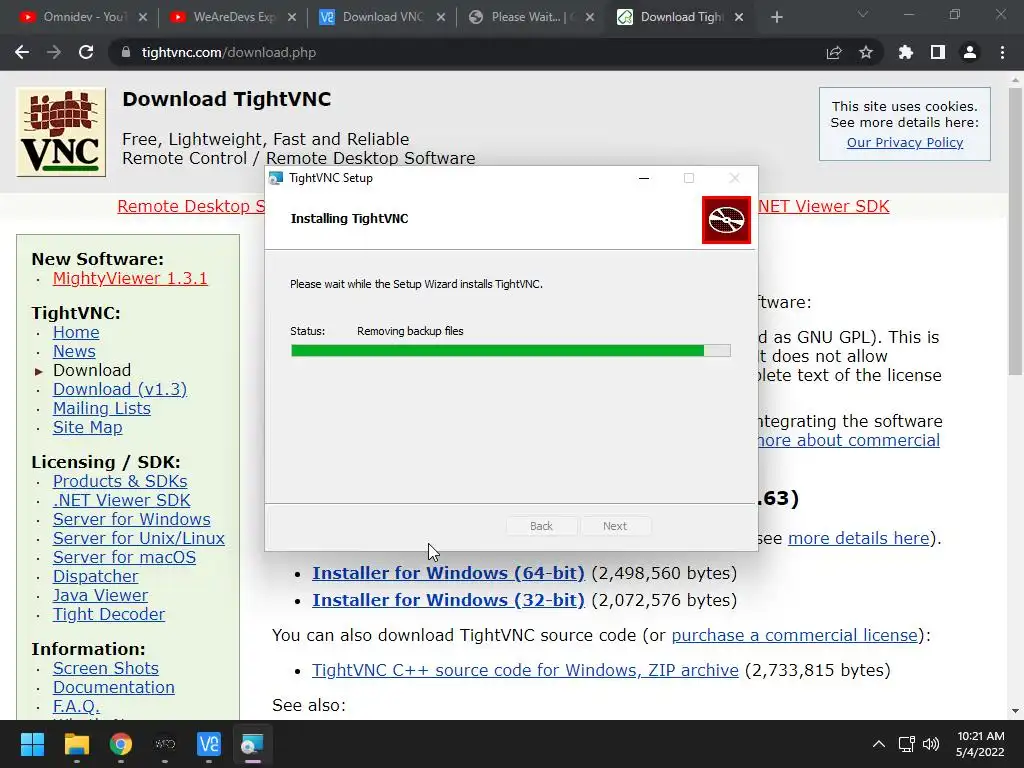The width and height of the screenshot is (1024, 768).
Task: Open Server for Unix/Linux link
Action: click(x=138, y=538)
